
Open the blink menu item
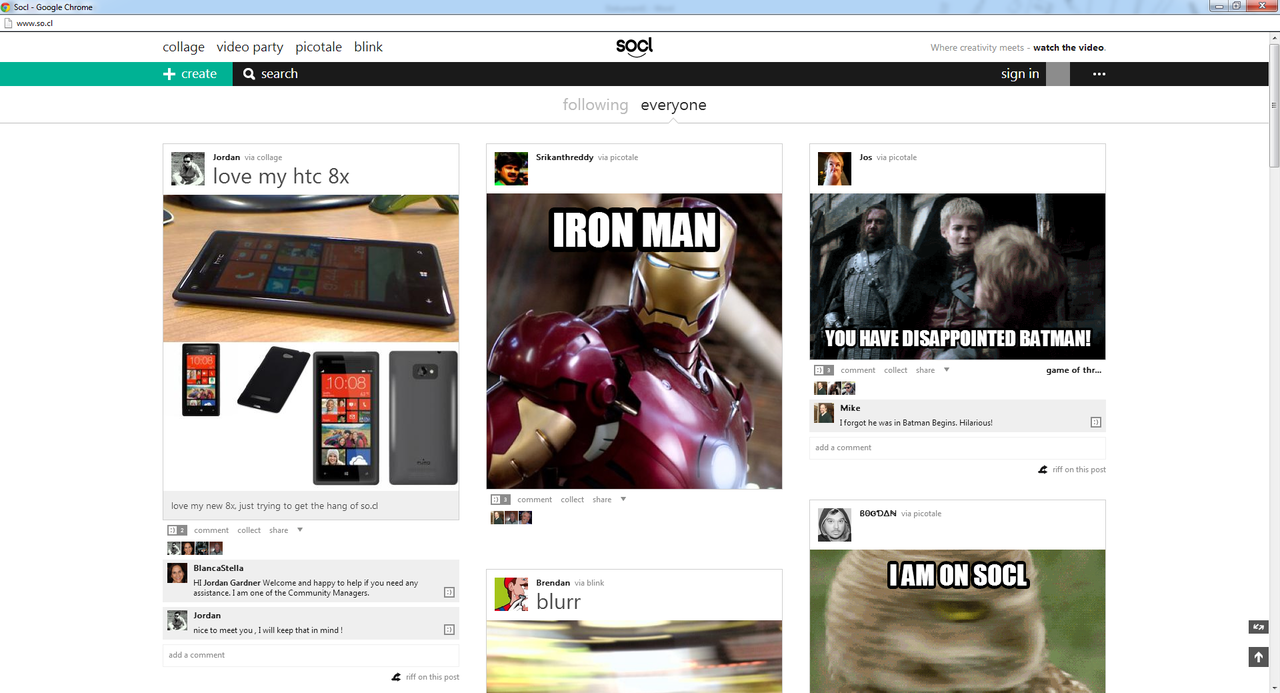coord(368,47)
